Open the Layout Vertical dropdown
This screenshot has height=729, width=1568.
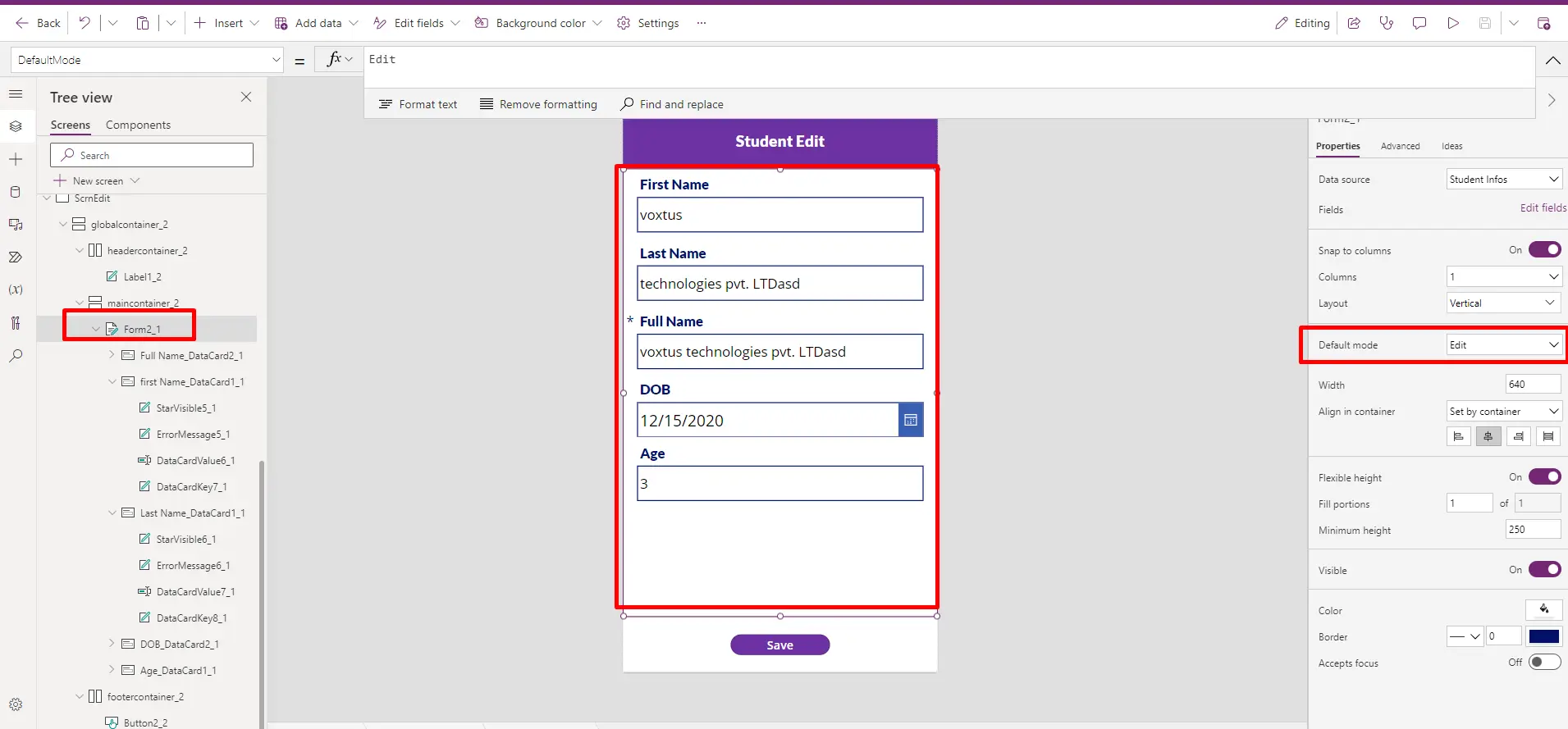(x=1504, y=303)
